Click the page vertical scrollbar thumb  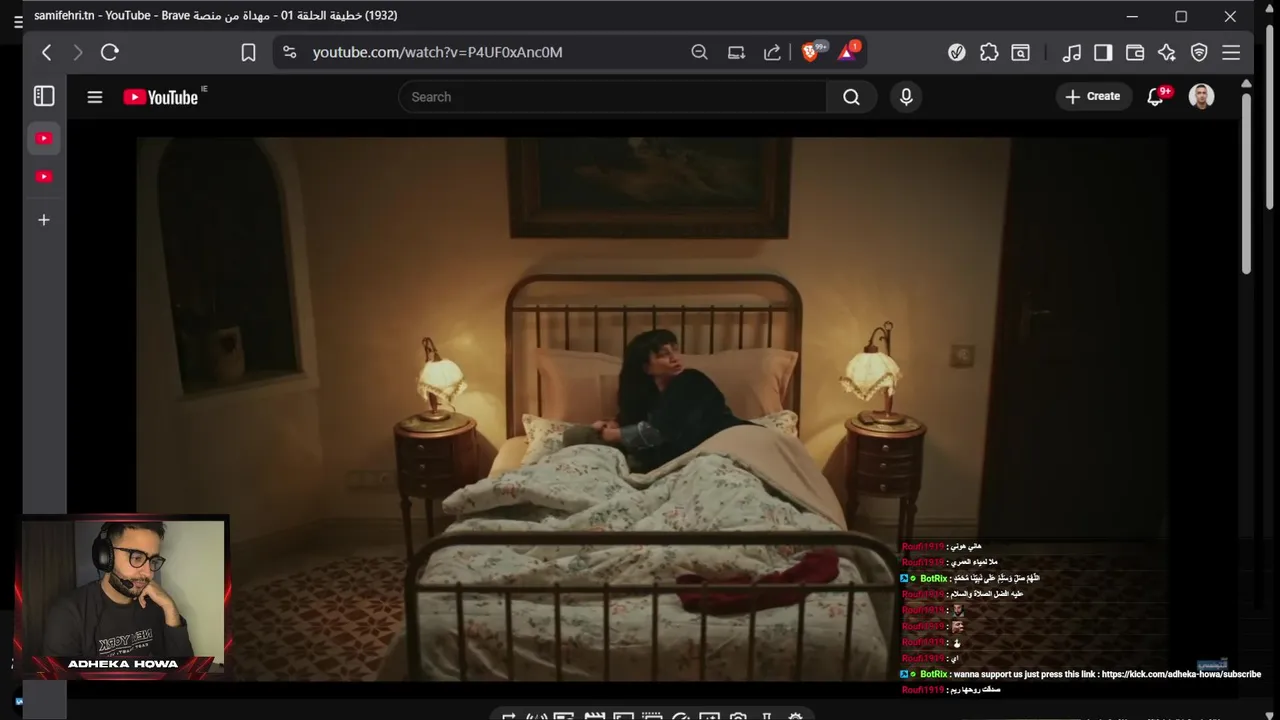click(1246, 182)
